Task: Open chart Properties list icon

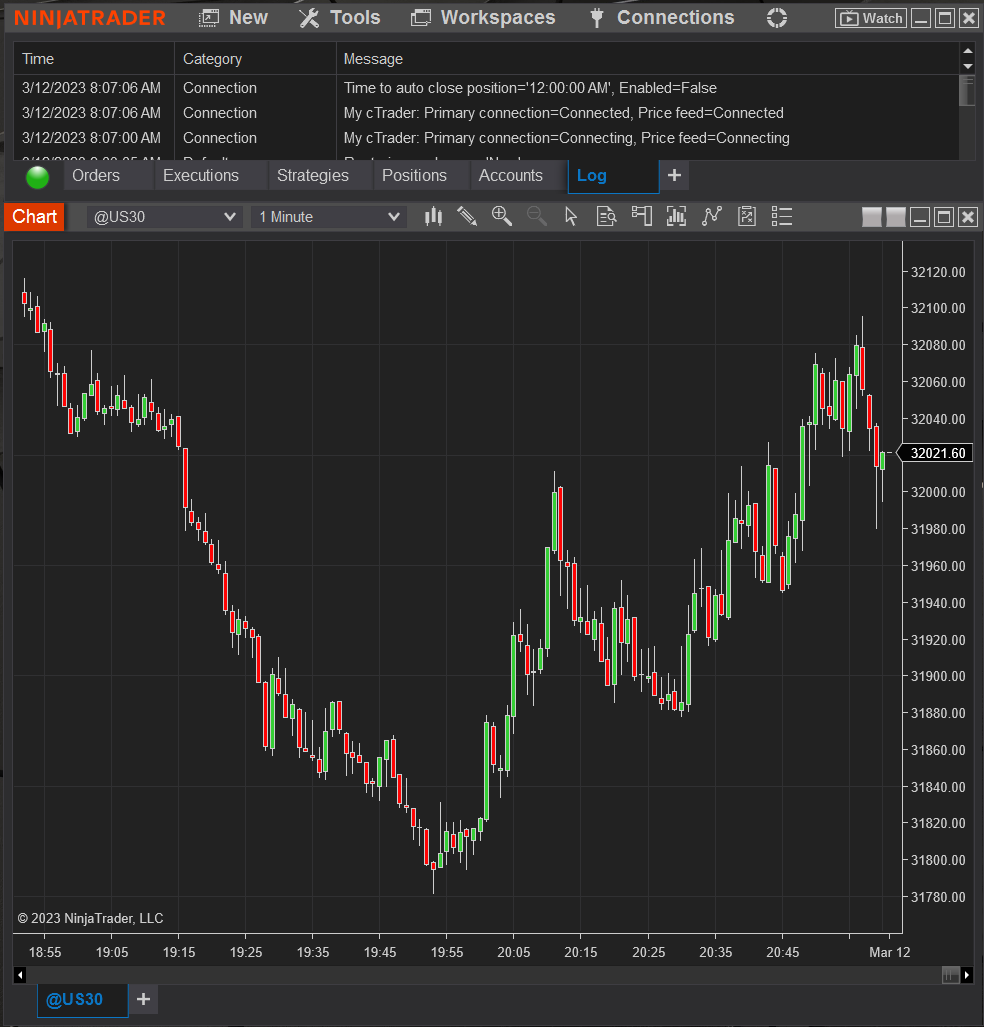Action: (782, 216)
